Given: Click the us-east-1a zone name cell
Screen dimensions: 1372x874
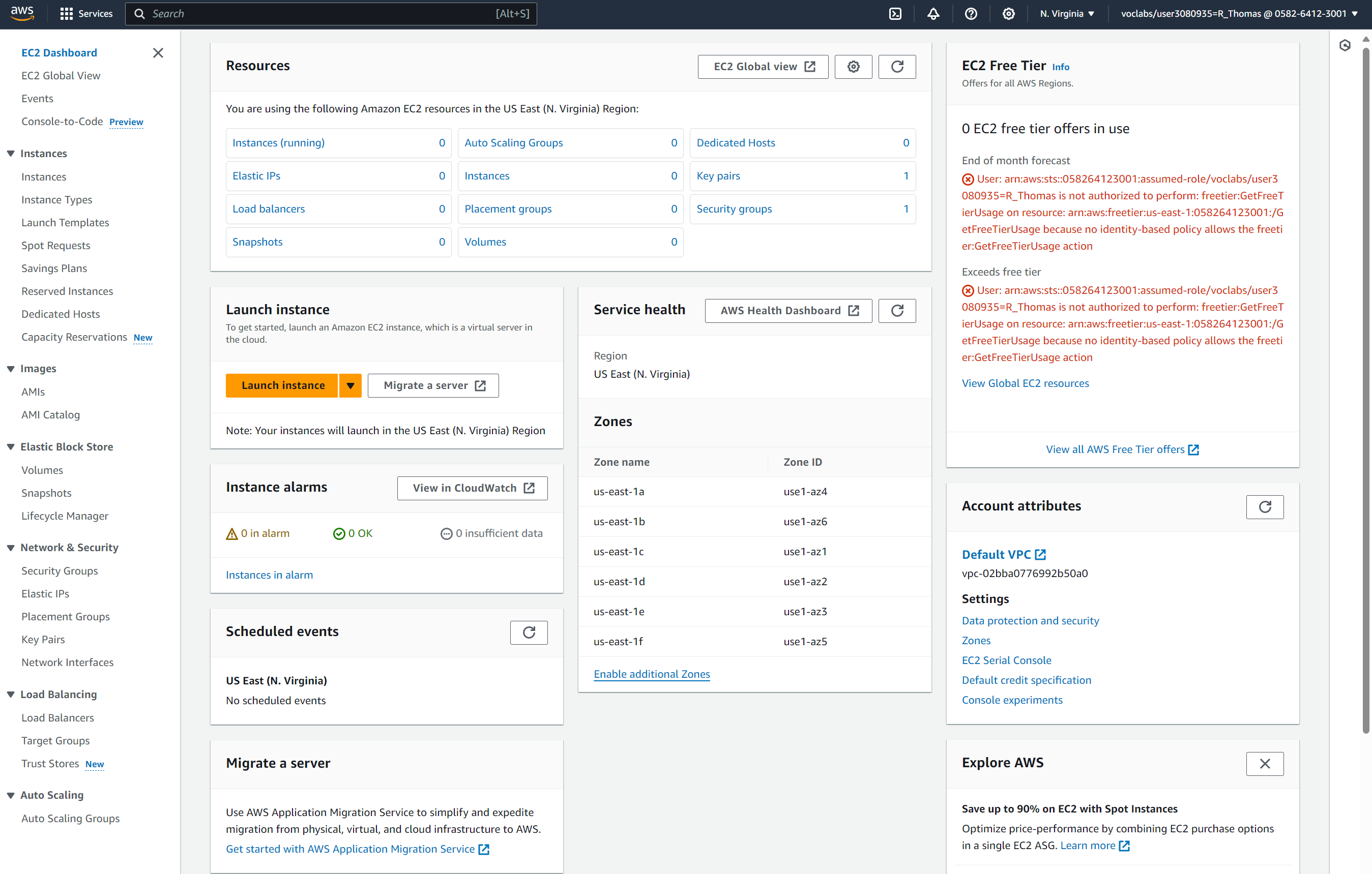Looking at the screenshot, I should tap(619, 491).
